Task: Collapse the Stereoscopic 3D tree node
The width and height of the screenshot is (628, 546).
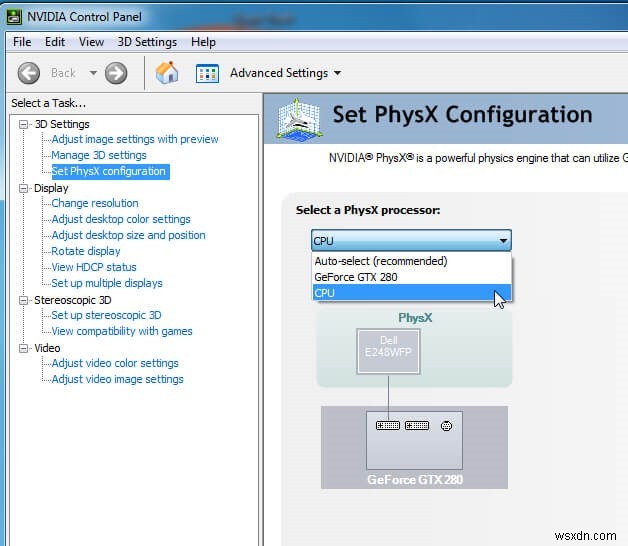Action: tap(23, 300)
